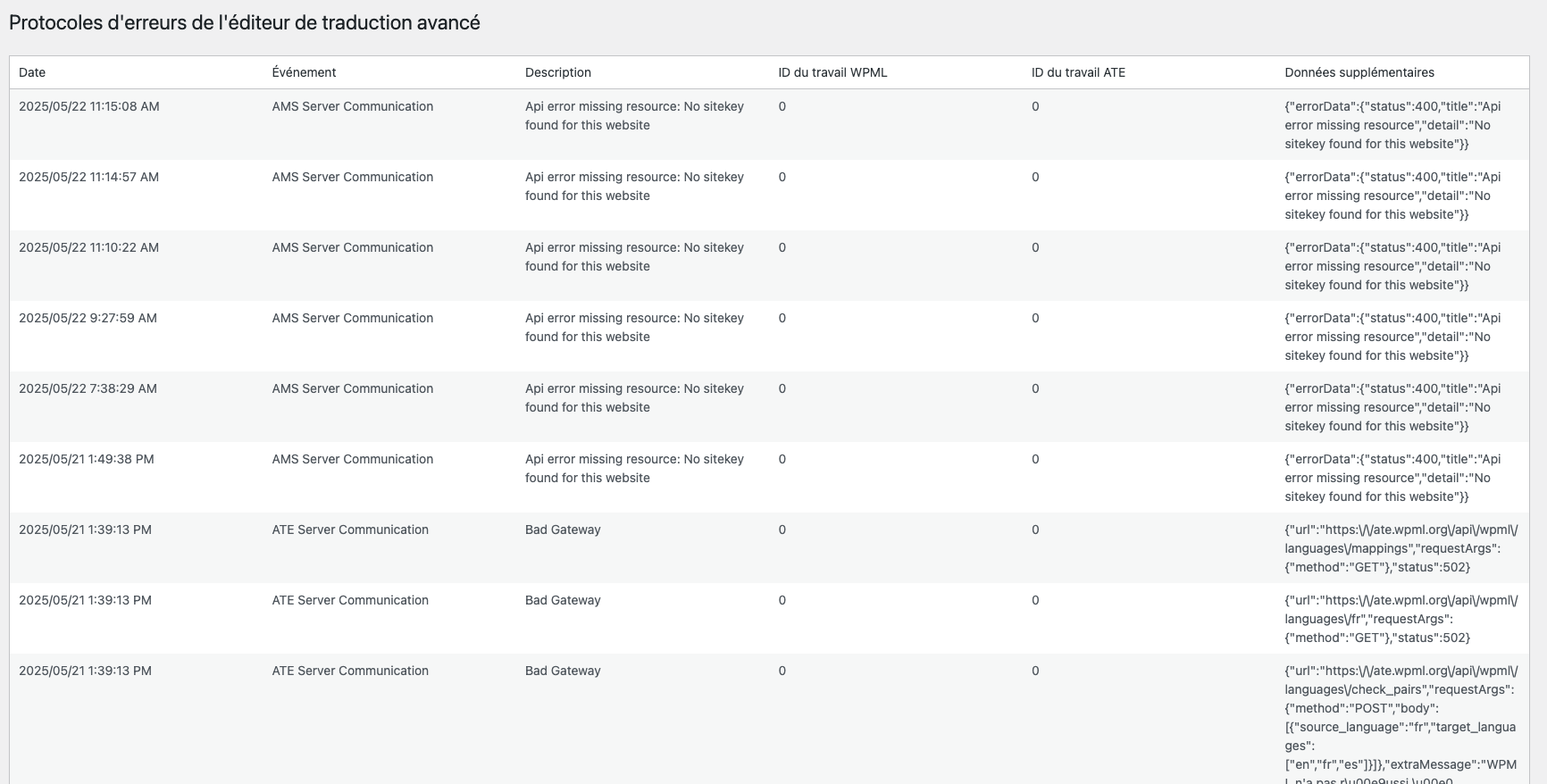Click the check_pairs POST request data
The height and width of the screenshot is (784, 1547).
1401,723
